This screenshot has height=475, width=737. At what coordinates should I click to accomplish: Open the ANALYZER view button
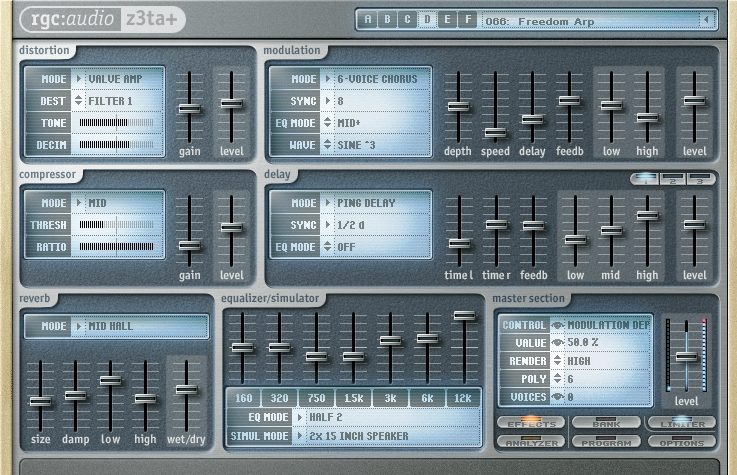click(x=531, y=442)
